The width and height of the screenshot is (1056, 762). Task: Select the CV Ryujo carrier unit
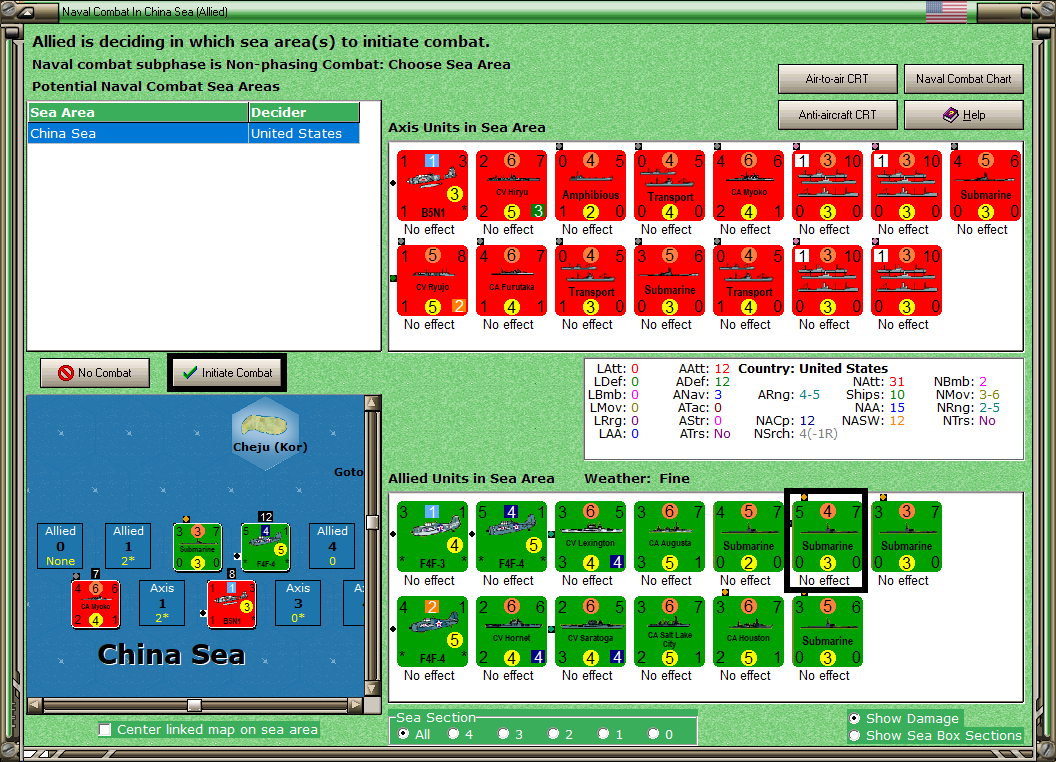tap(432, 280)
